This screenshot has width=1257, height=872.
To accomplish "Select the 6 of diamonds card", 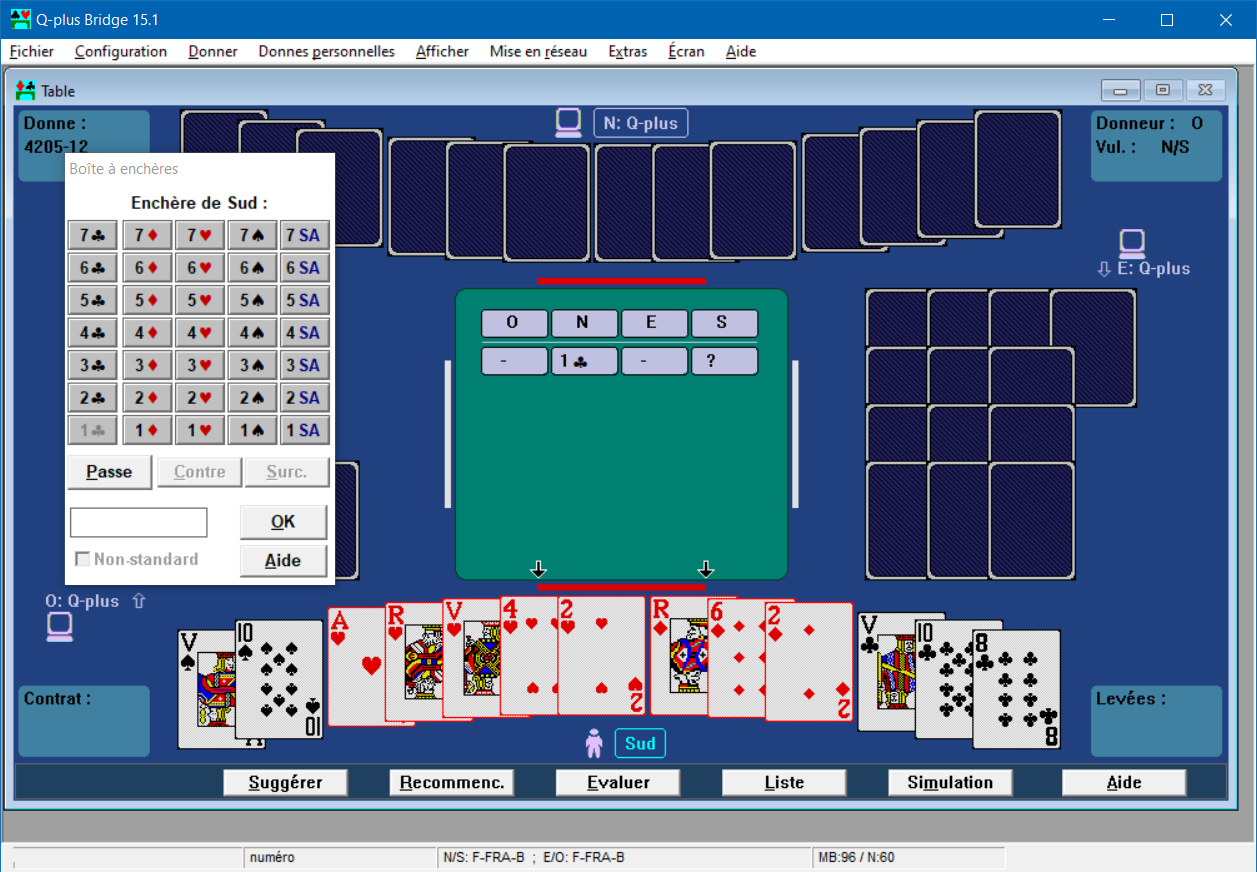I will pyautogui.click(x=736, y=658).
